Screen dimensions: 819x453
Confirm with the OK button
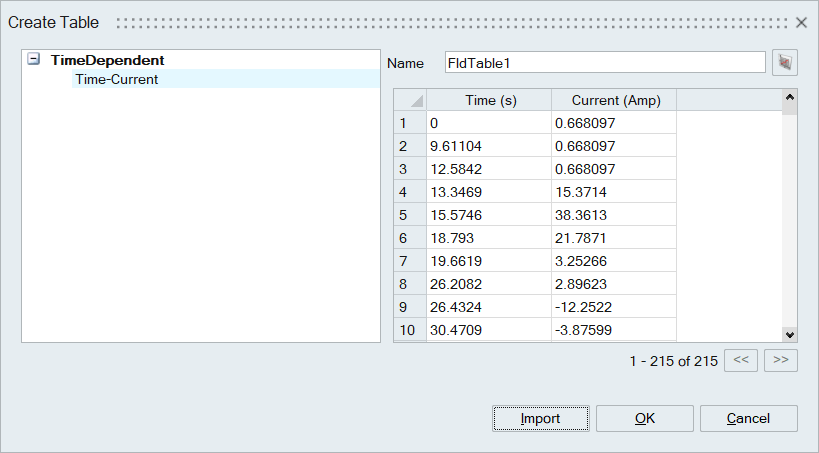tap(645, 418)
